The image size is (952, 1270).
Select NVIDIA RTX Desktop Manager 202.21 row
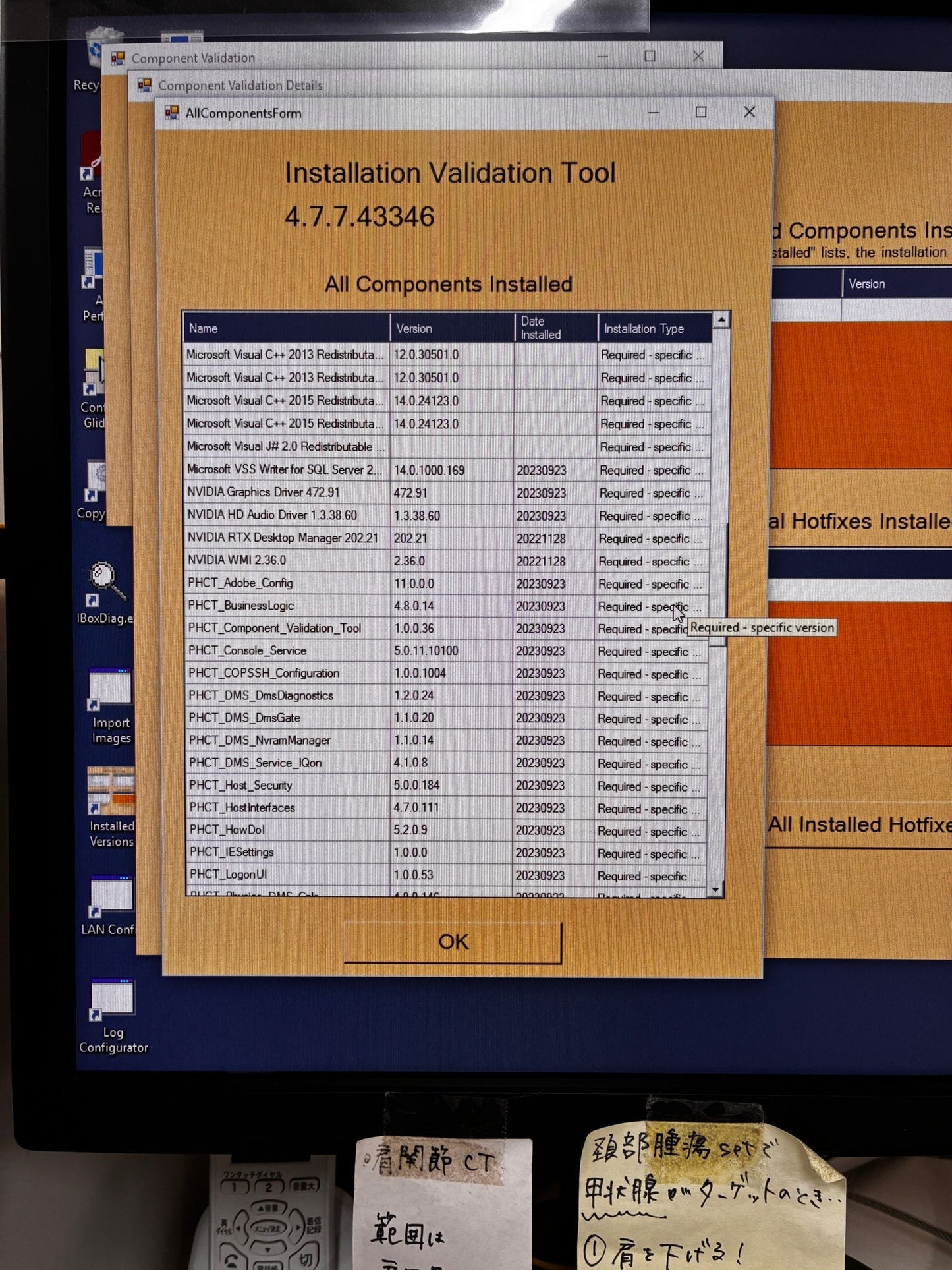447,538
